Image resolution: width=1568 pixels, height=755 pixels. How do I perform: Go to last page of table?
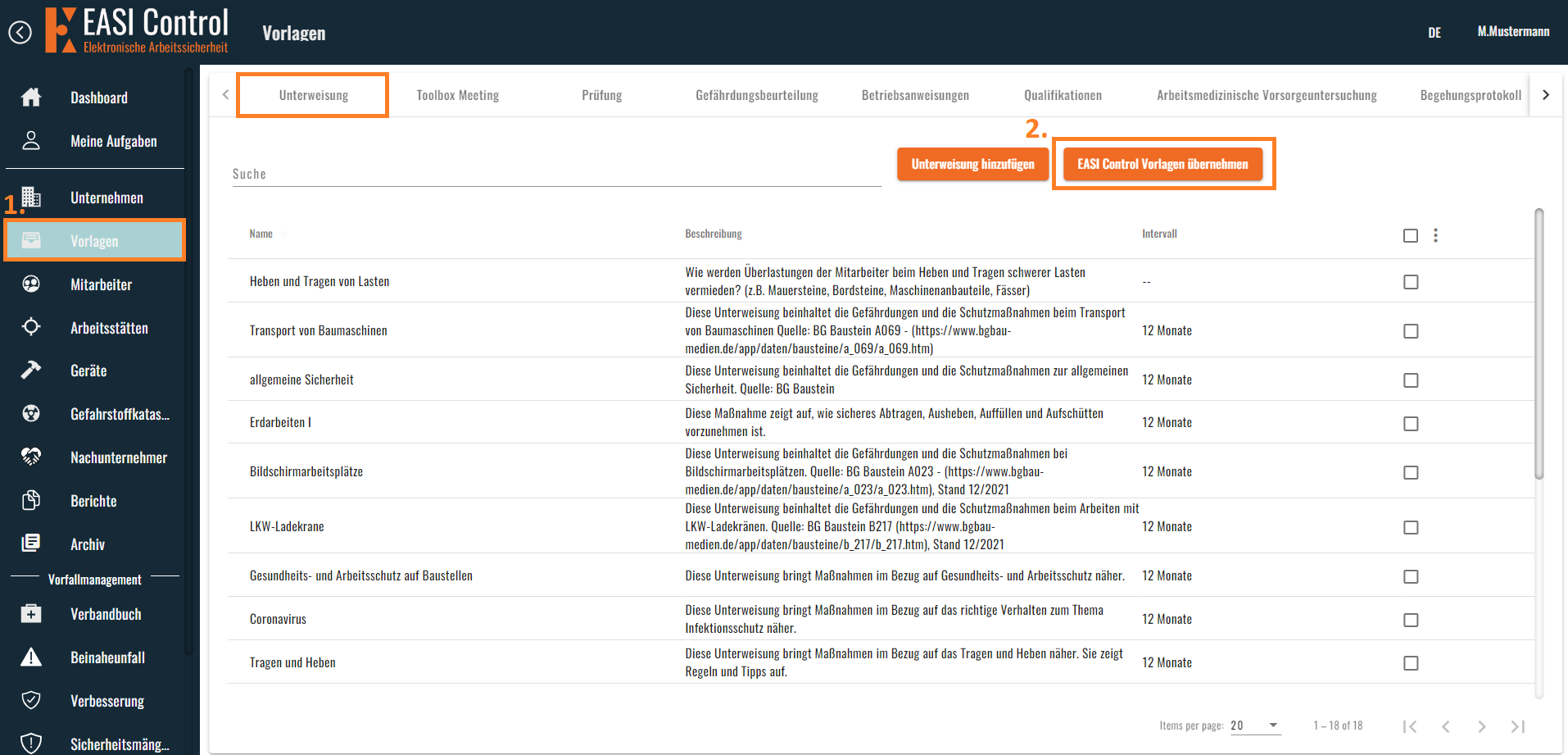tap(1518, 726)
